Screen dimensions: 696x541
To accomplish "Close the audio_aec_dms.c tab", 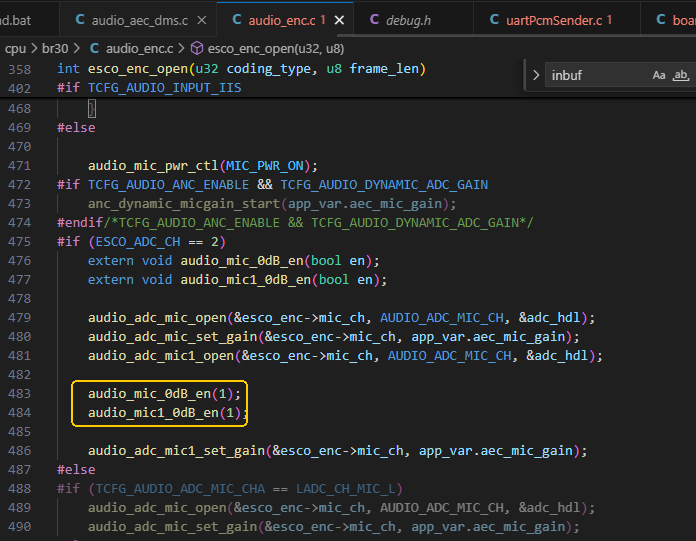I will pyautogui.click(x=202, y=20).
